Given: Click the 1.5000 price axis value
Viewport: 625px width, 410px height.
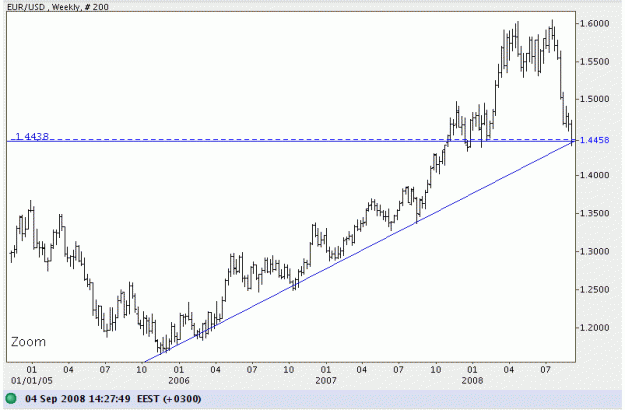Looking at the screenshot, I should click(594, 99).
